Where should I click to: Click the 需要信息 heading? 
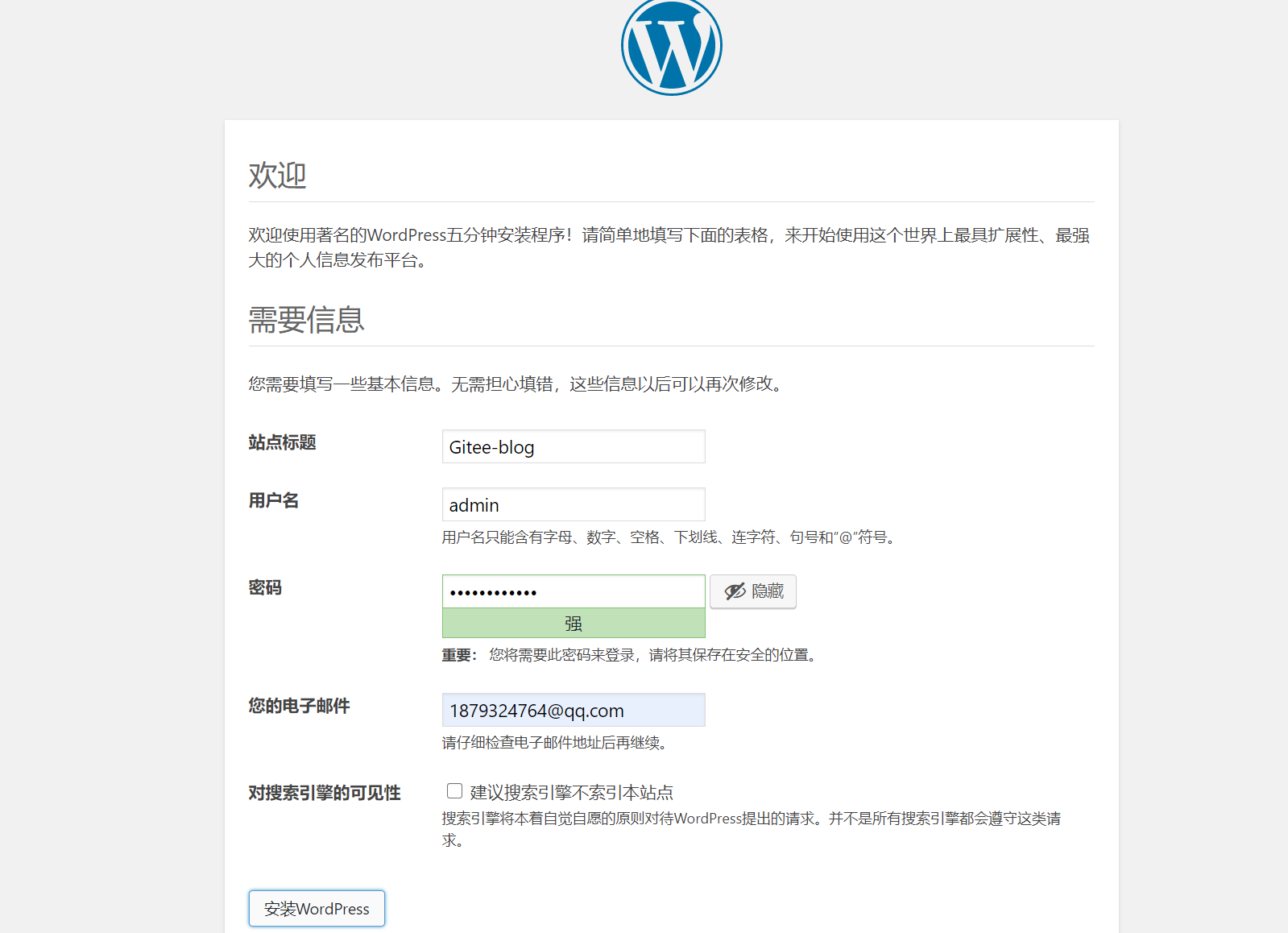[306, 320]
